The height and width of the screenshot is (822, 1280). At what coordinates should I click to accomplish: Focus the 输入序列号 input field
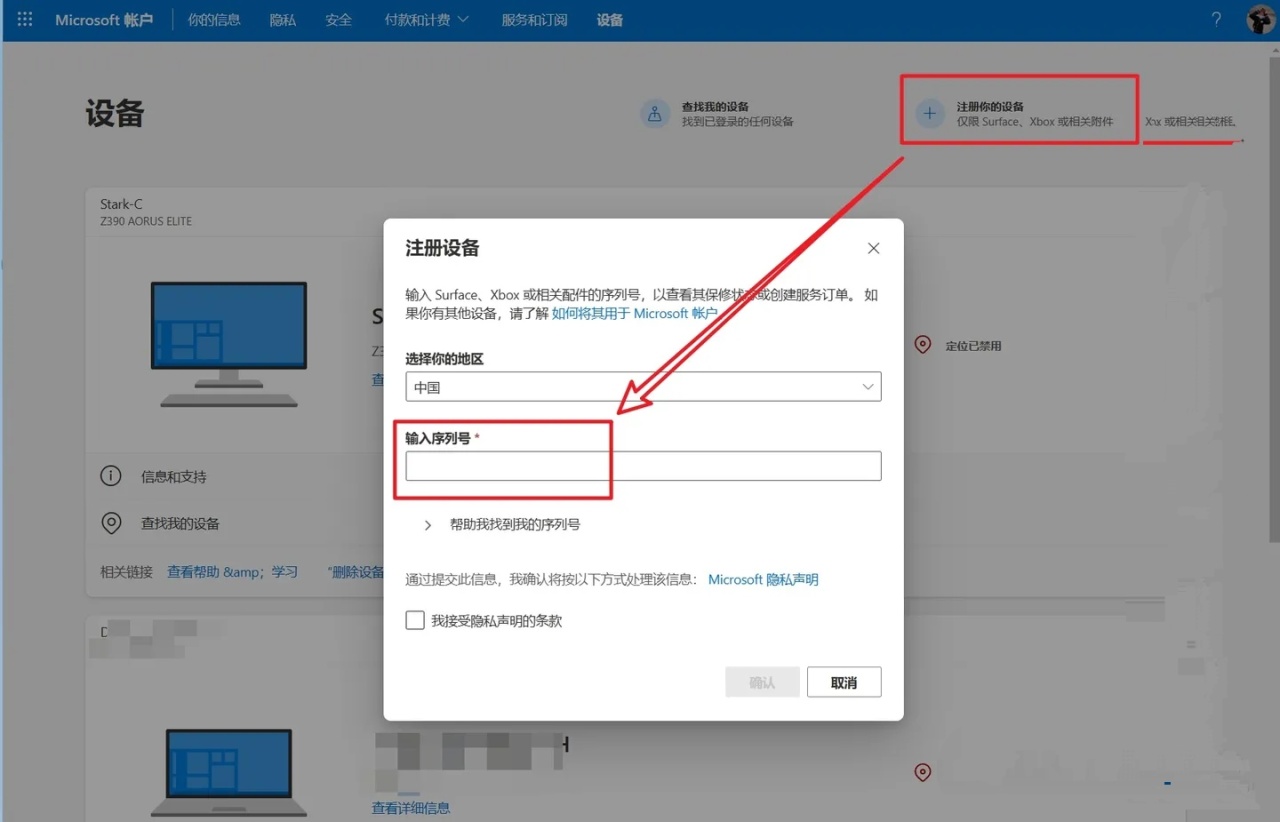coord(643,466)
